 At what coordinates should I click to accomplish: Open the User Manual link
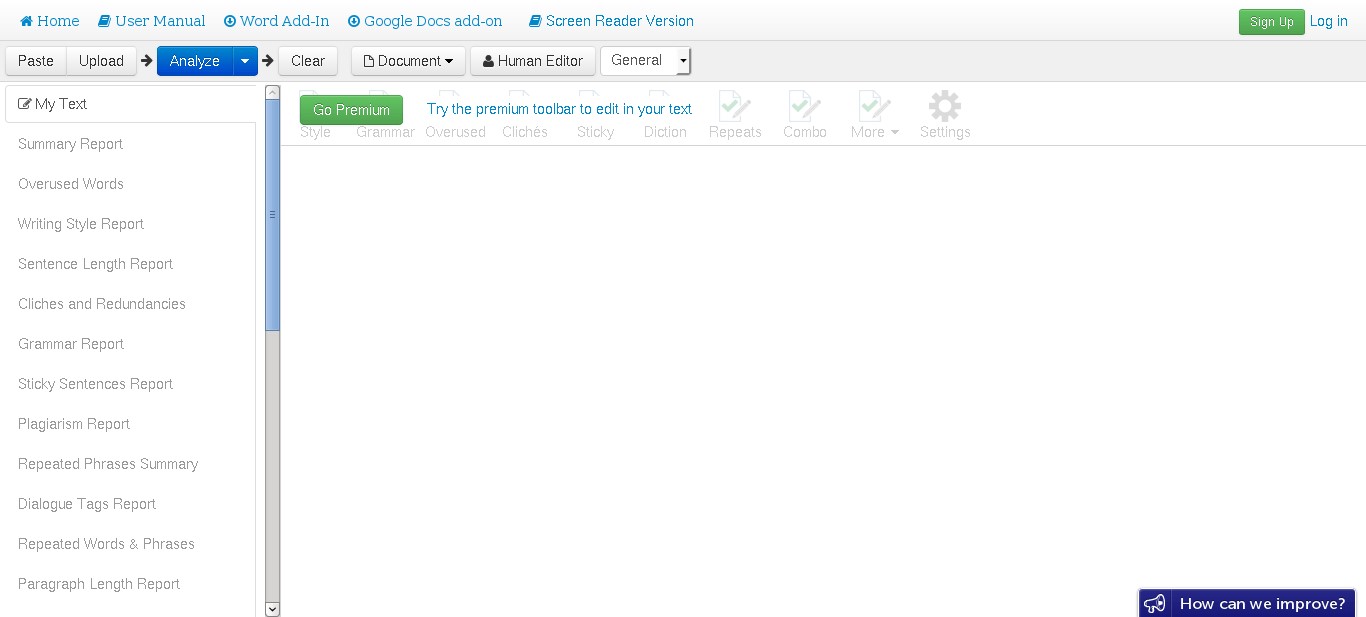click(151, 20)
